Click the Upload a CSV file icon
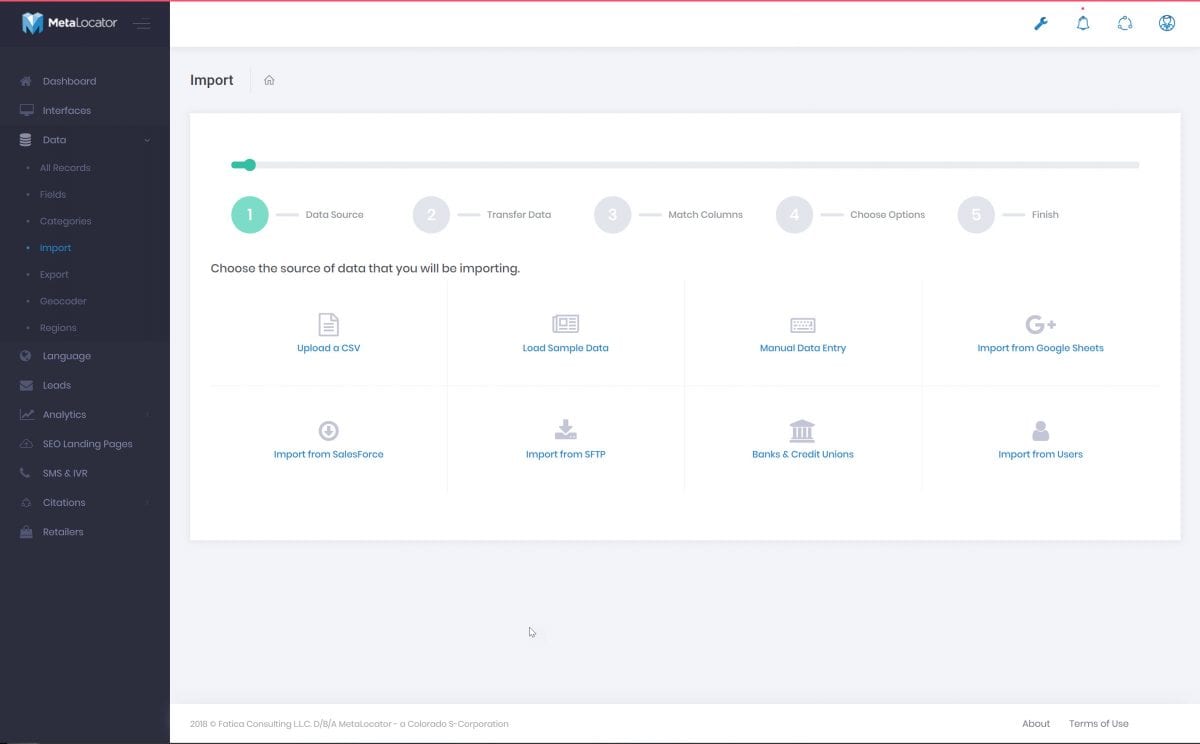This screenshot has width=1200, height=744. pos(328,324)
